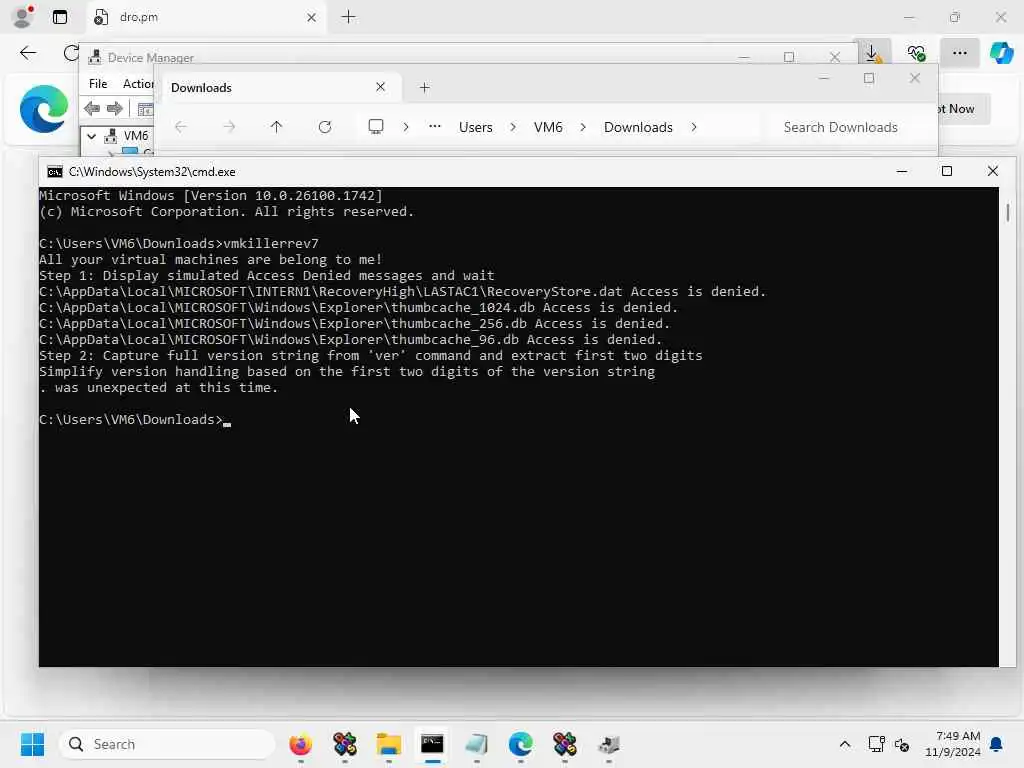Expand chevron after Downloads breadcrumb

[x=694, y=127]
